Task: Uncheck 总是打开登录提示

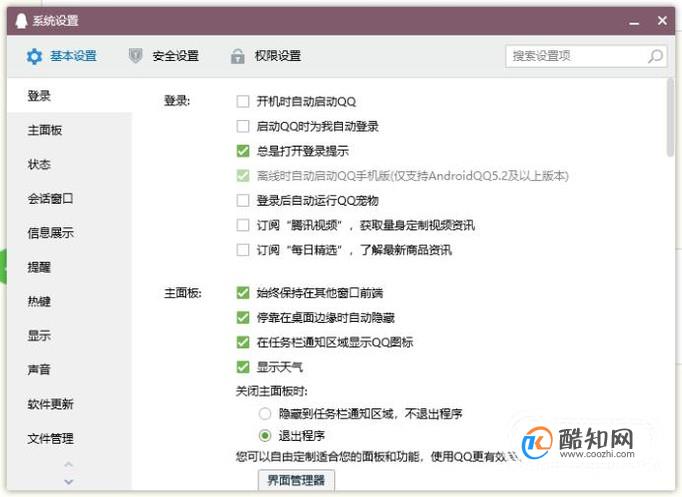Action: [243, 151]
